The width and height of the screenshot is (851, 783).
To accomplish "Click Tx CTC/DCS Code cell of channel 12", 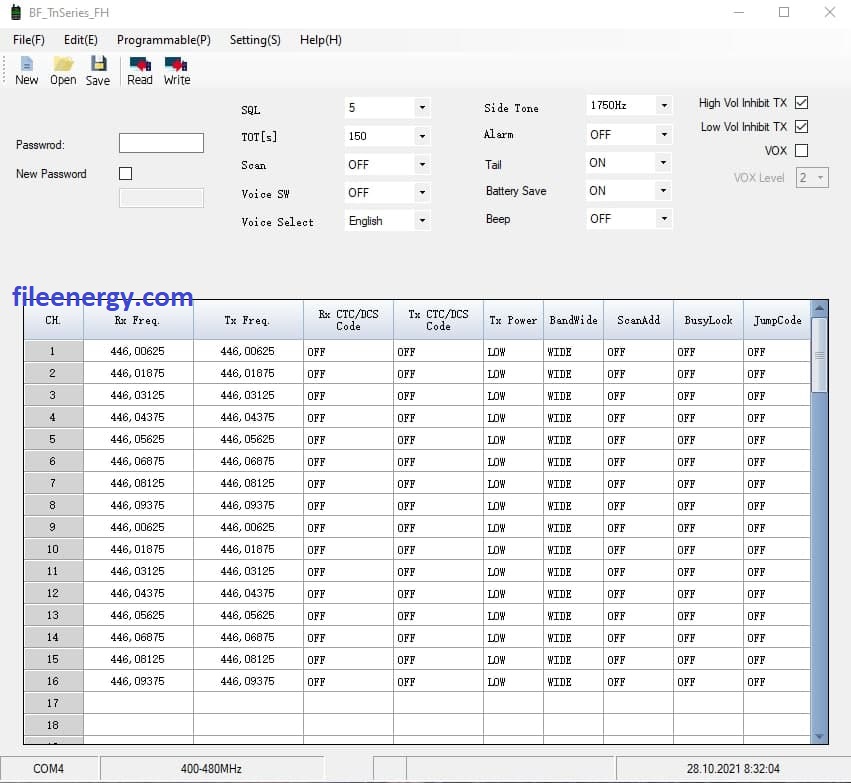I will click(438, 593).
